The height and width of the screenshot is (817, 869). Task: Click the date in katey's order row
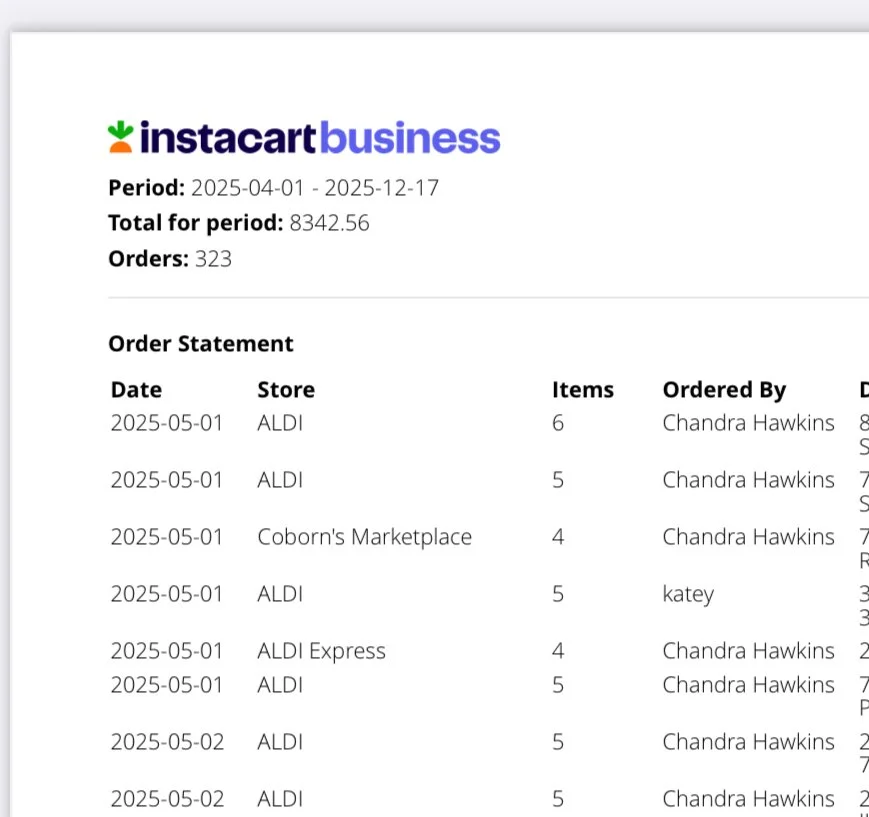[x=167, y=594]
